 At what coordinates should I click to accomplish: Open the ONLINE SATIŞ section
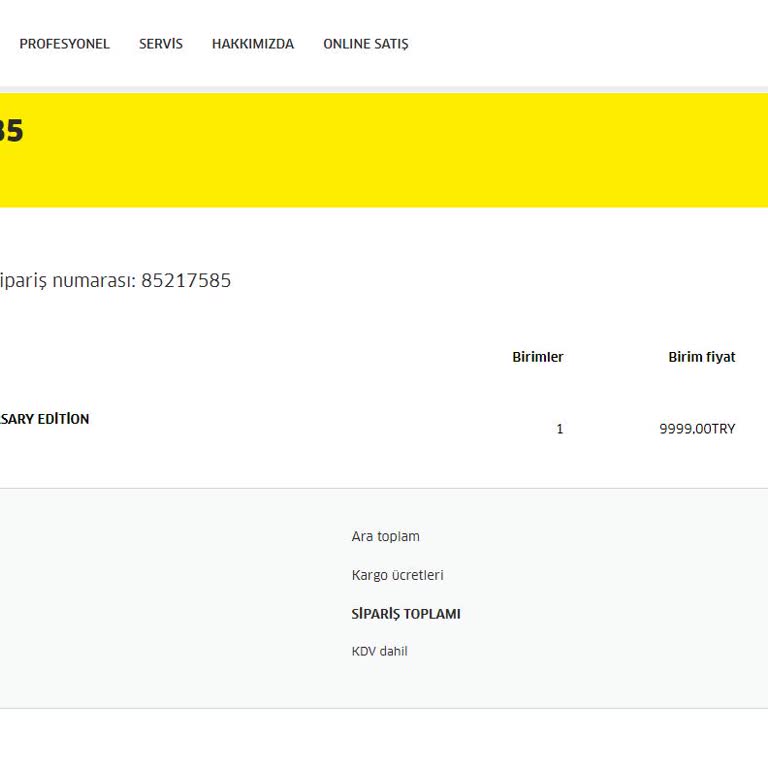pos(365,44)
